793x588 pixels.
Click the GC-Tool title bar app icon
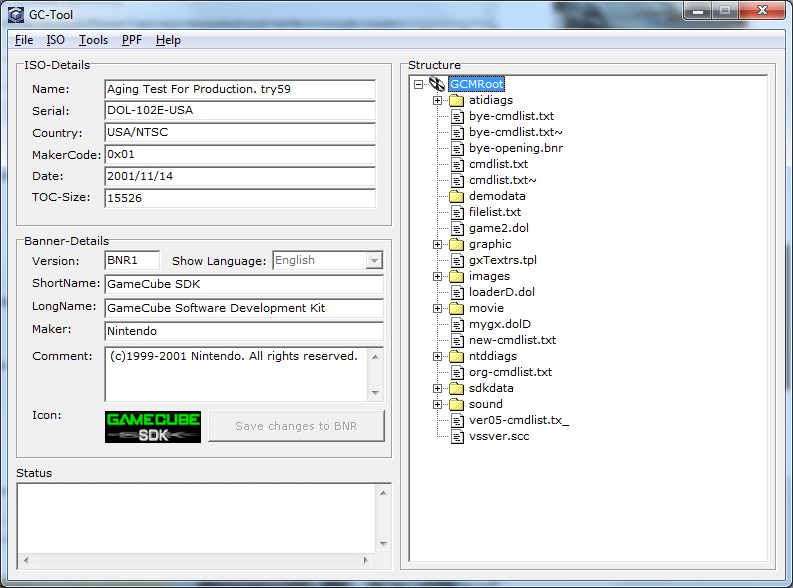[16, 15]
